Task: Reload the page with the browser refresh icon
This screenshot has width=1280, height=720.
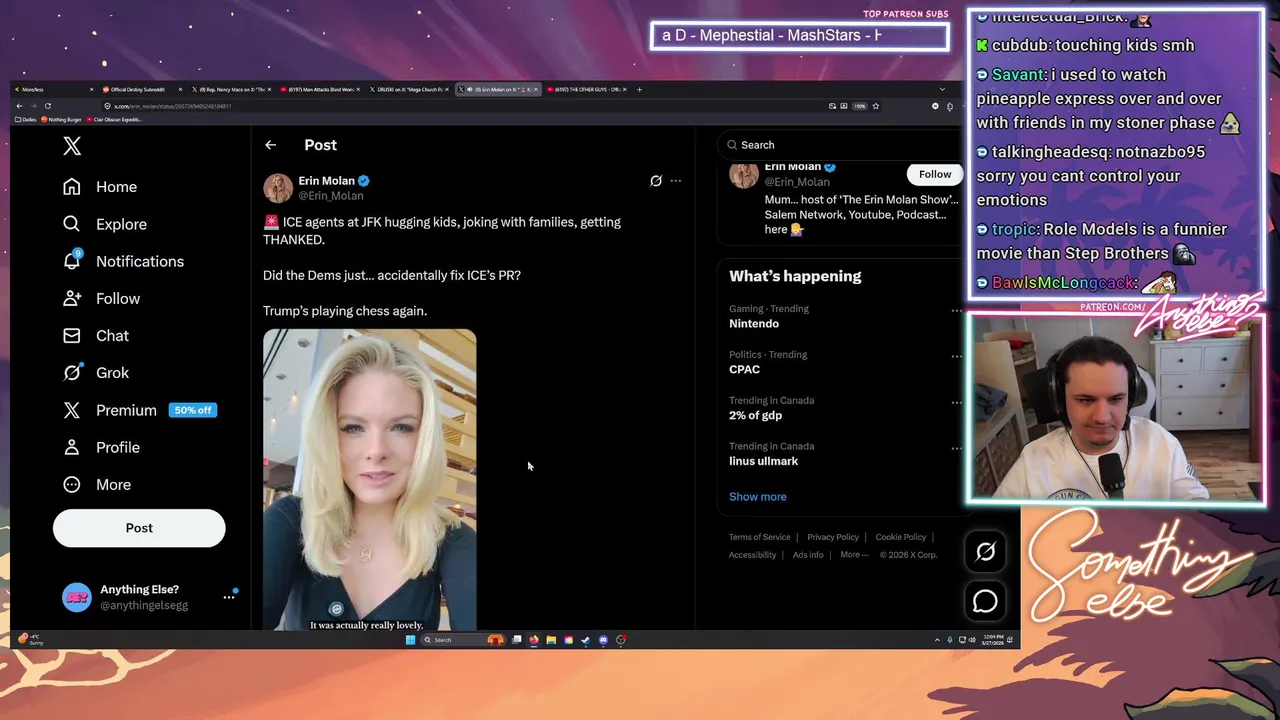Action: [x=47, y=106]
